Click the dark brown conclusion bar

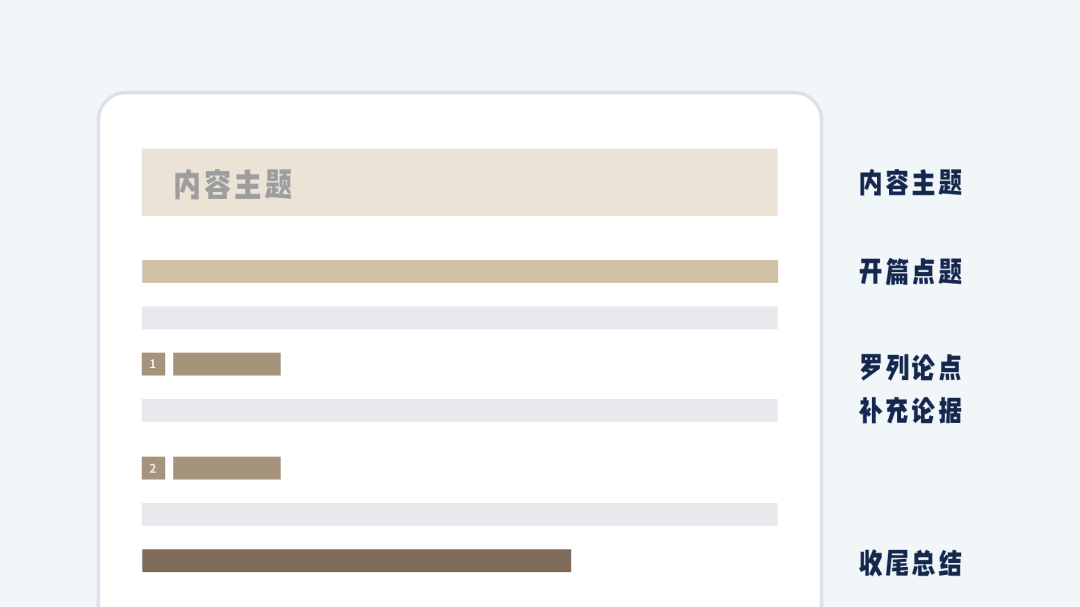point(356,560)
